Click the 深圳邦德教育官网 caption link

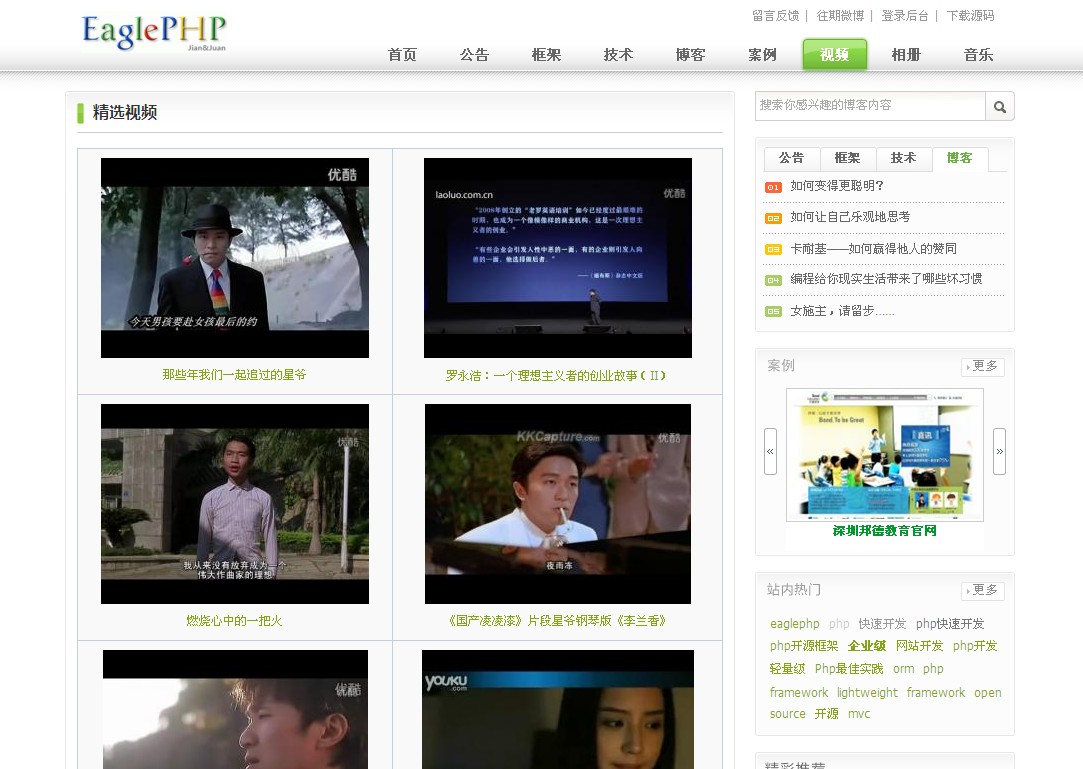tap(885, 531)
